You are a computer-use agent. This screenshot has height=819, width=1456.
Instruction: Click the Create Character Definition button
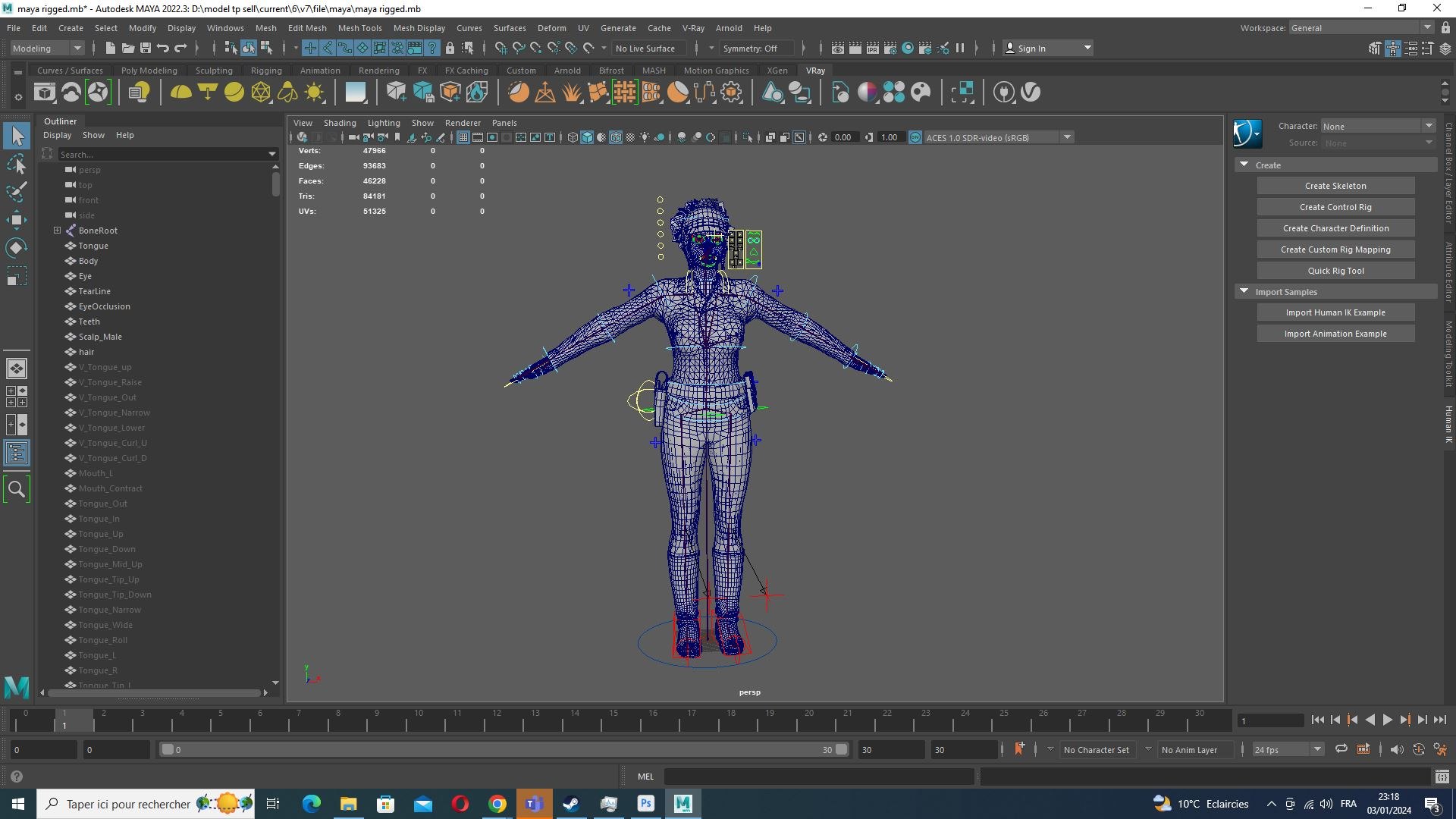[x=1335, y=228]
